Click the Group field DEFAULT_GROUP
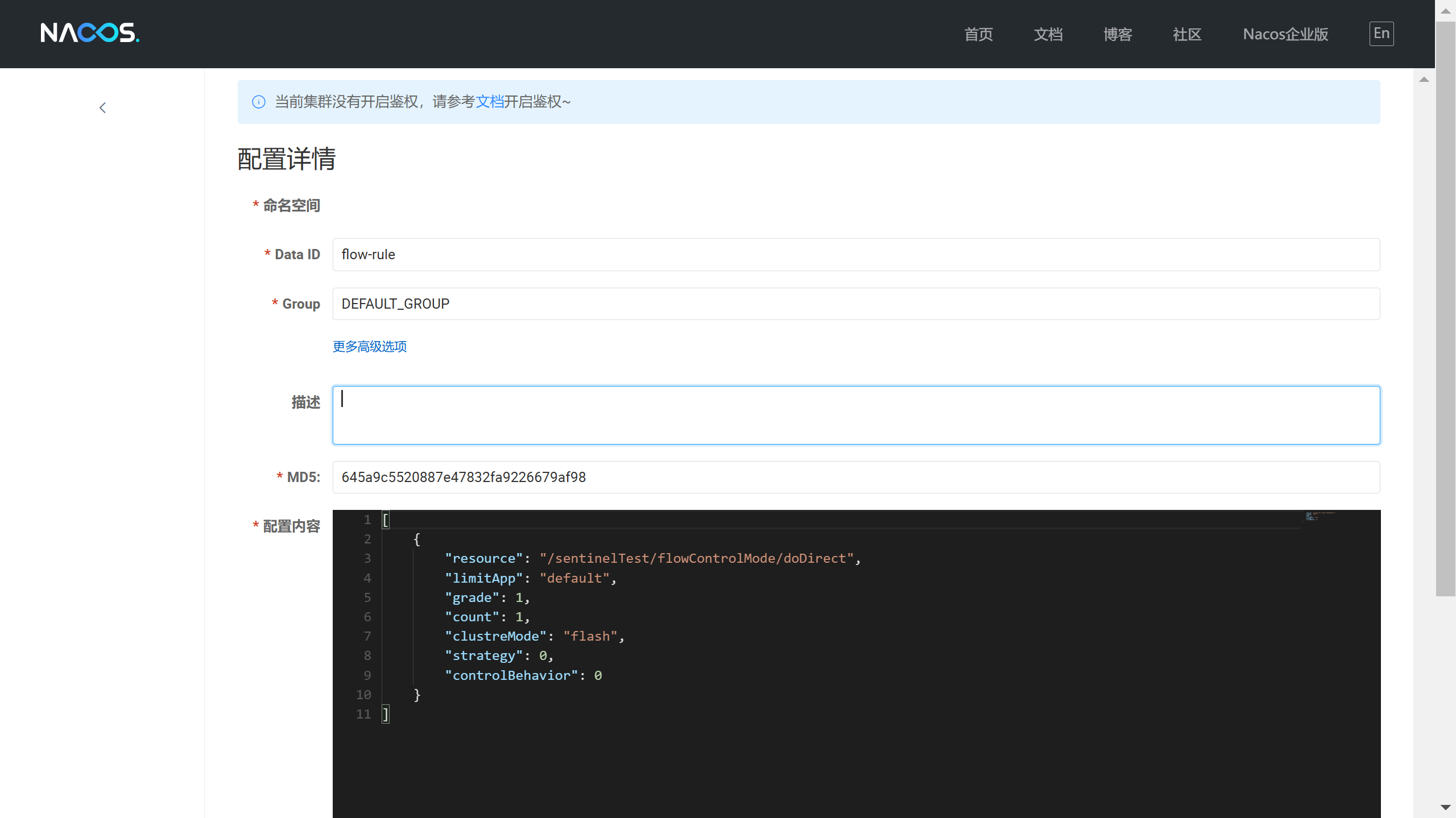This screenshot has height=818, width=1456. [855, 304]
